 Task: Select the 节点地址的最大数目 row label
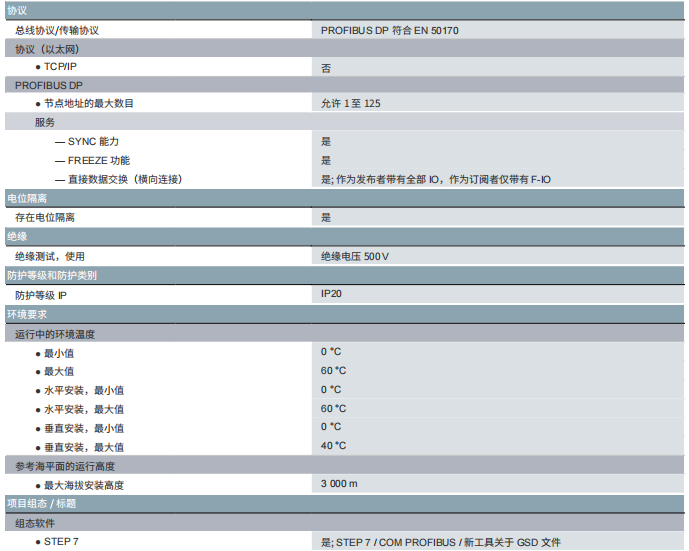coord(88,103)
